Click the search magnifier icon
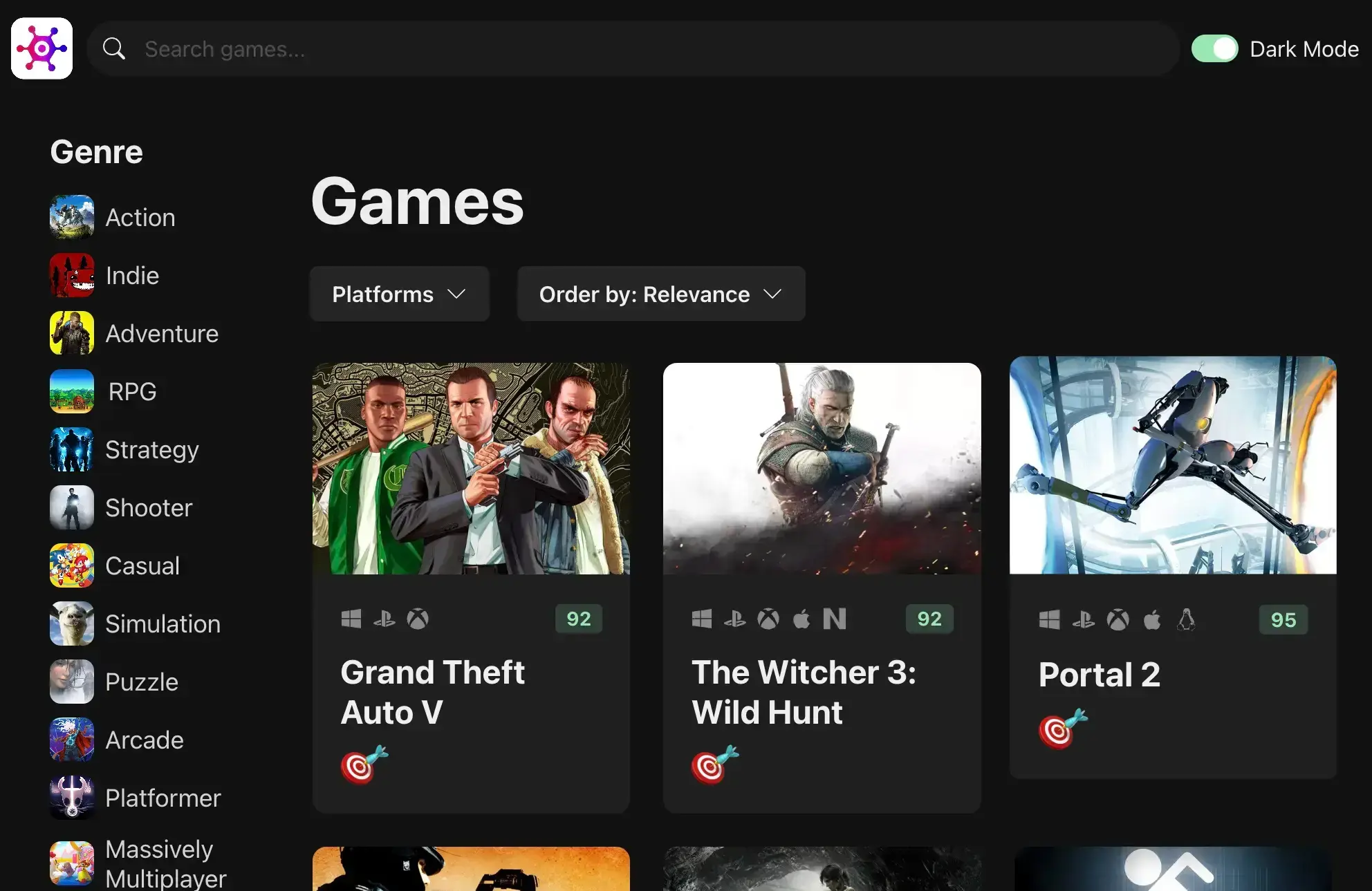The width and height of the screenshot is (1372, 891). click(114, 48)
